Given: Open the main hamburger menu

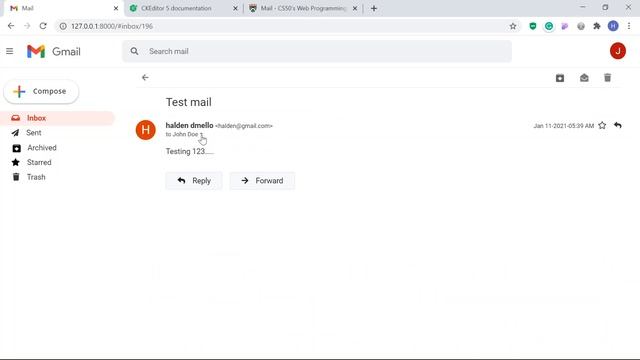Looking at the screenshot, I should (x=9, y=51).
